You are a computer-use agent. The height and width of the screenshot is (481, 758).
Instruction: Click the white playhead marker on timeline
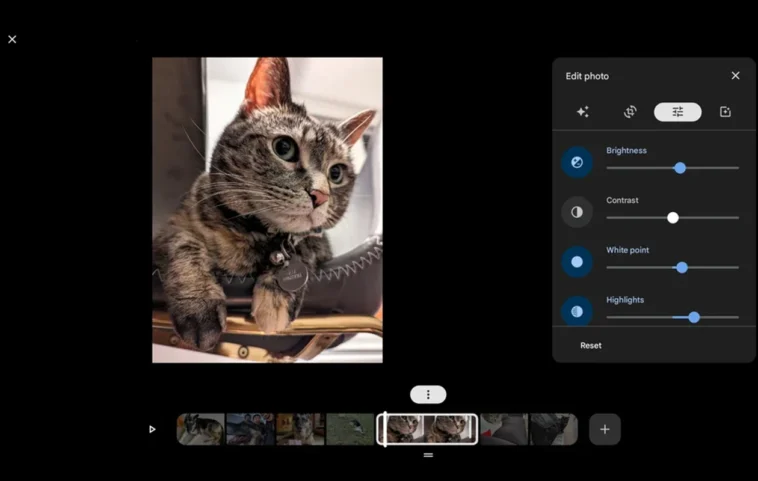click(x=385, y=429)
